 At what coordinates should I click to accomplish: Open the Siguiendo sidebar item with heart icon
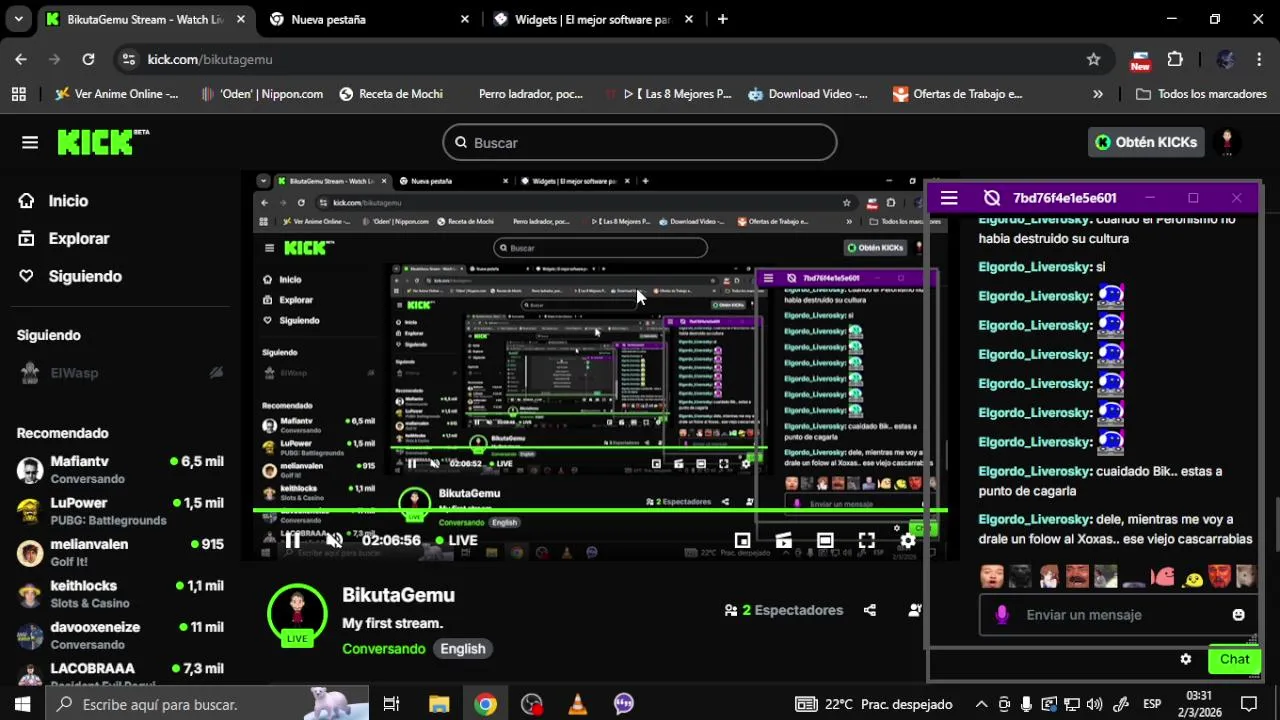click(x=69, y=276)
